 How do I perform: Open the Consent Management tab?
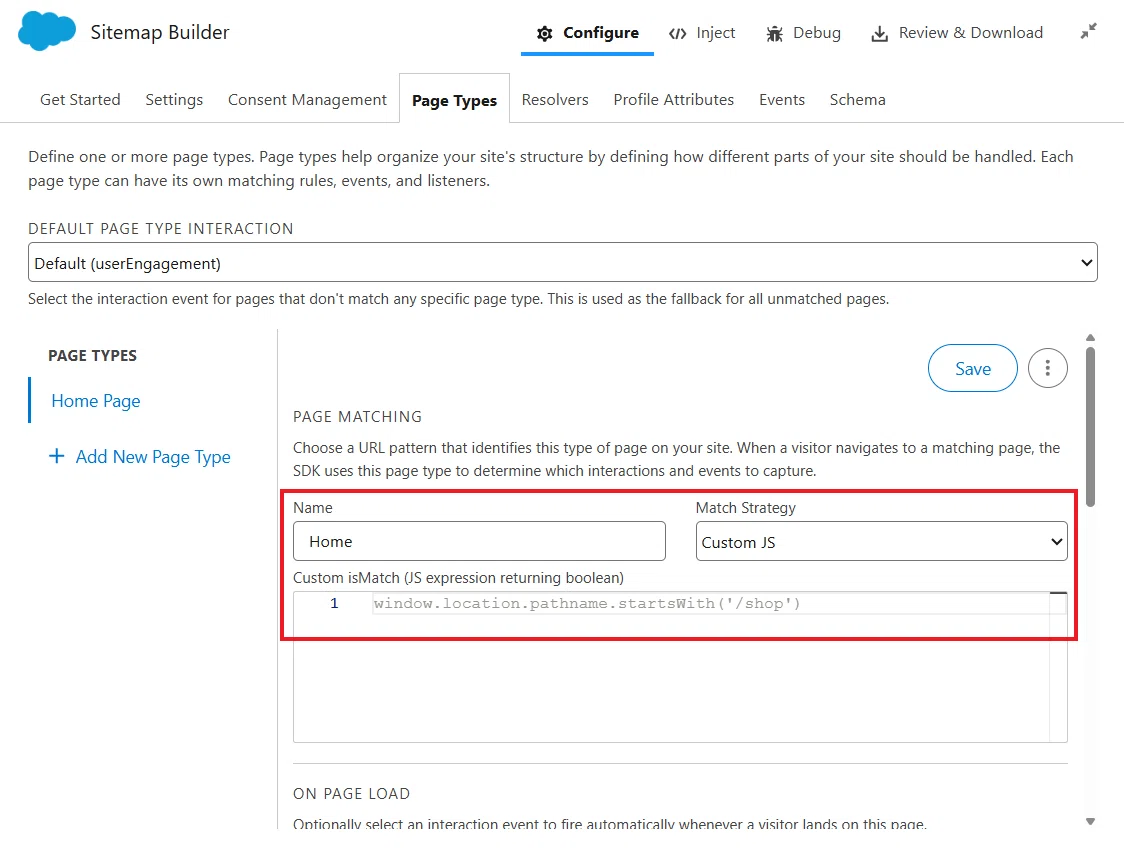[x=308, y=100]
